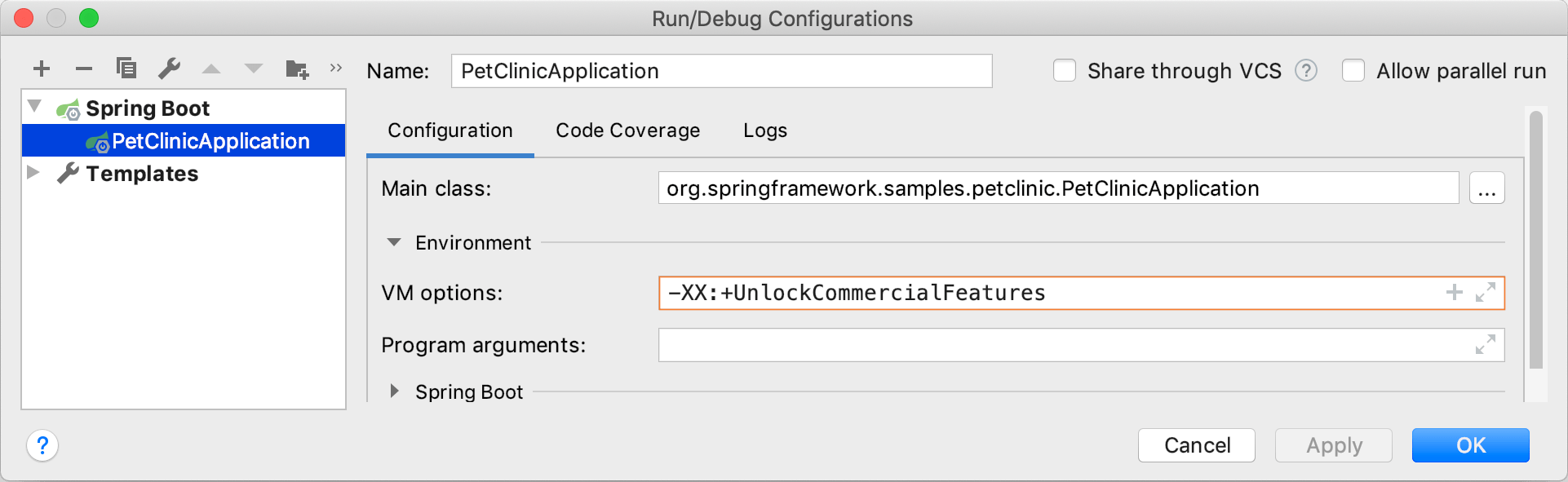Click the plus icon in VM options field

point(1454,293)
